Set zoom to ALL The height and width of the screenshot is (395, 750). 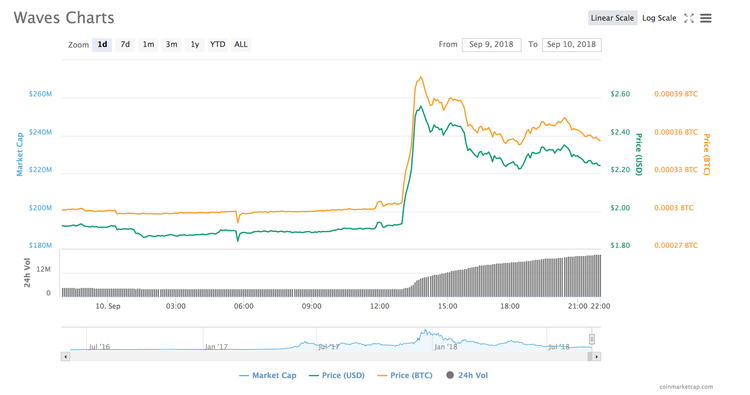click(241, 44)
